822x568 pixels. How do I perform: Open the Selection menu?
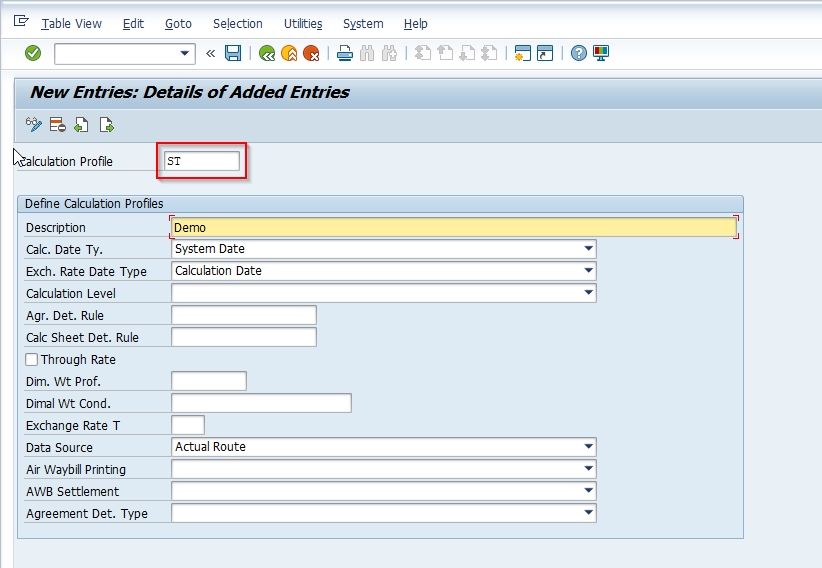point(237,24)
